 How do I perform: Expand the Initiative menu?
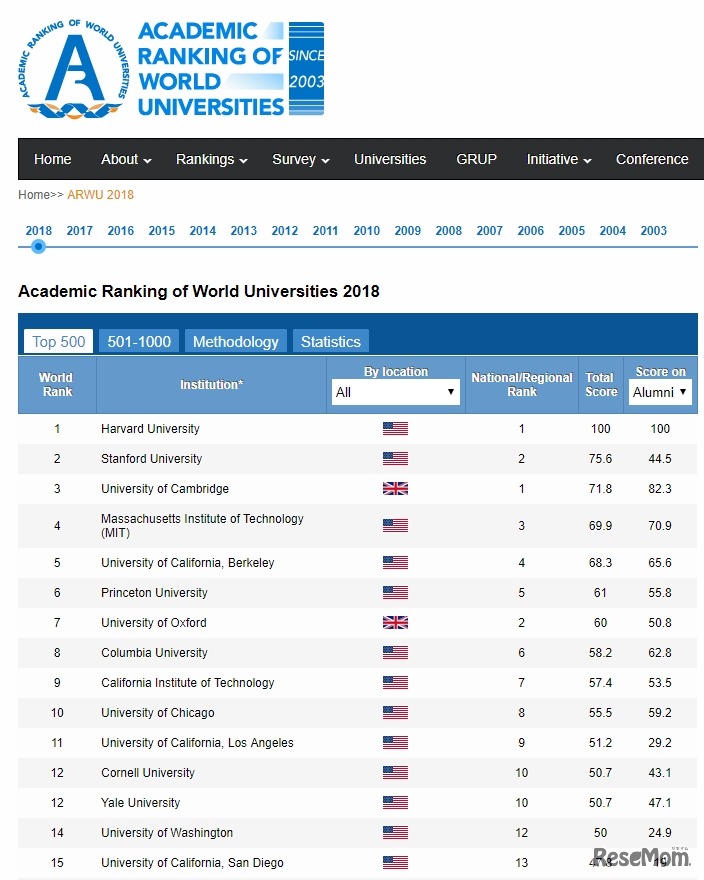pos(559,159)
